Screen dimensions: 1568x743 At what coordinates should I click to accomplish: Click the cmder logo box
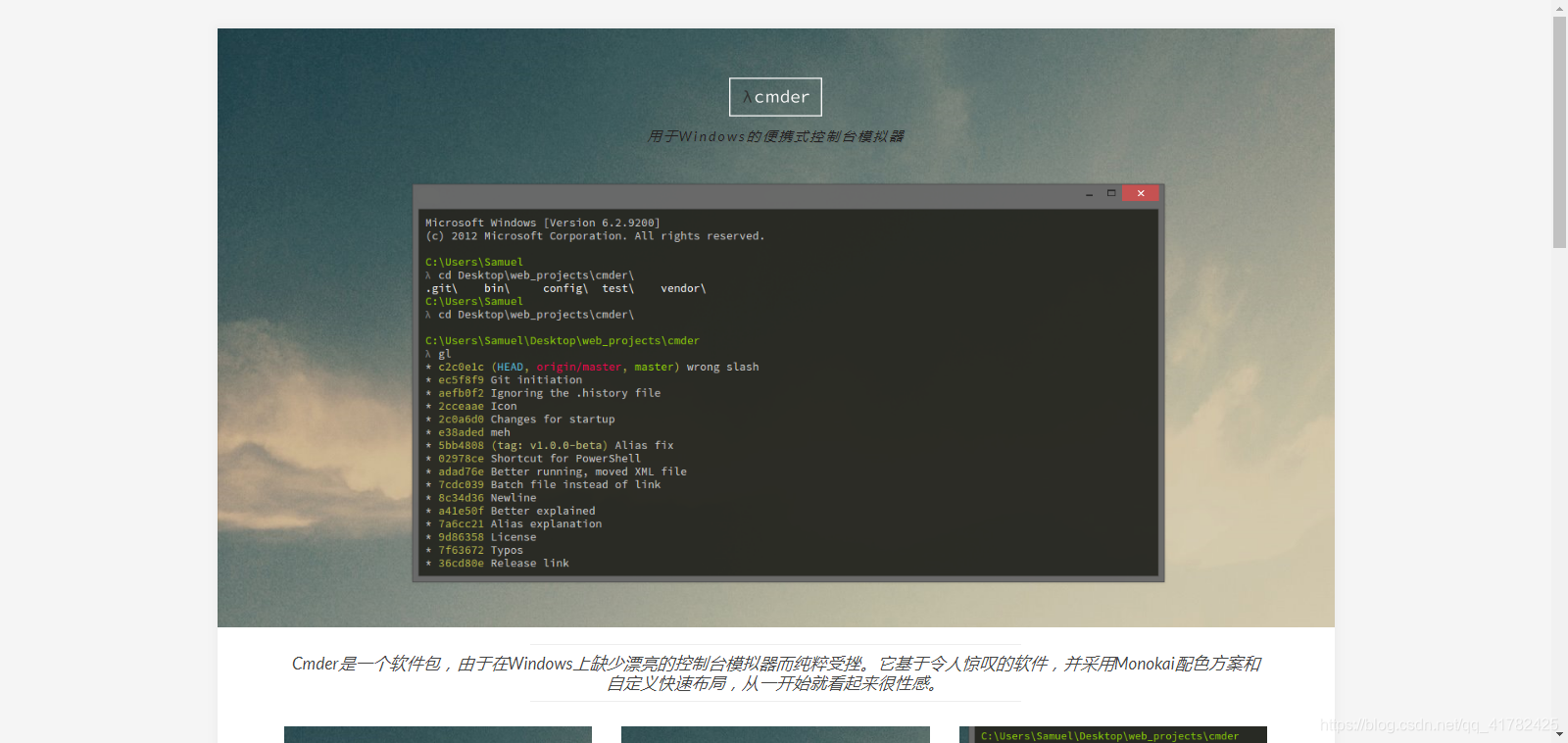(x=775, y=97)
